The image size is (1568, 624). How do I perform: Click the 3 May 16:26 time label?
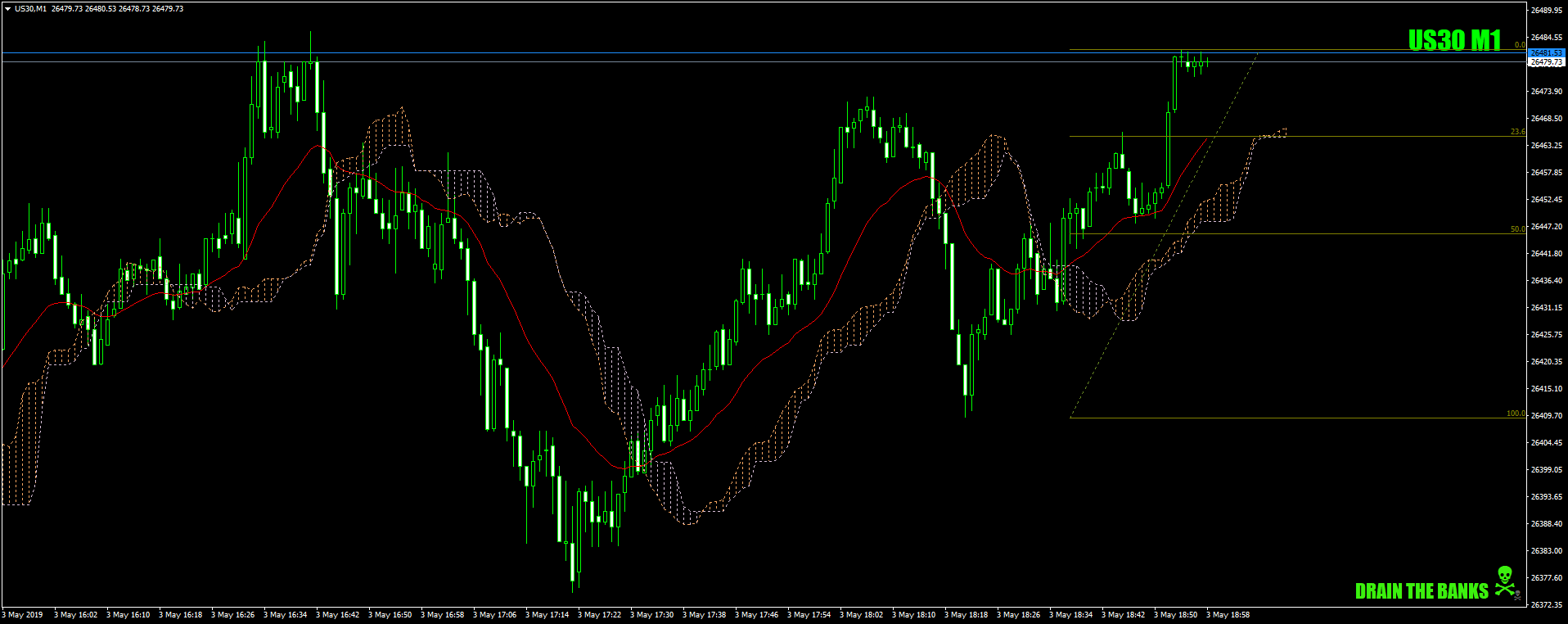[x=233, y=615]
